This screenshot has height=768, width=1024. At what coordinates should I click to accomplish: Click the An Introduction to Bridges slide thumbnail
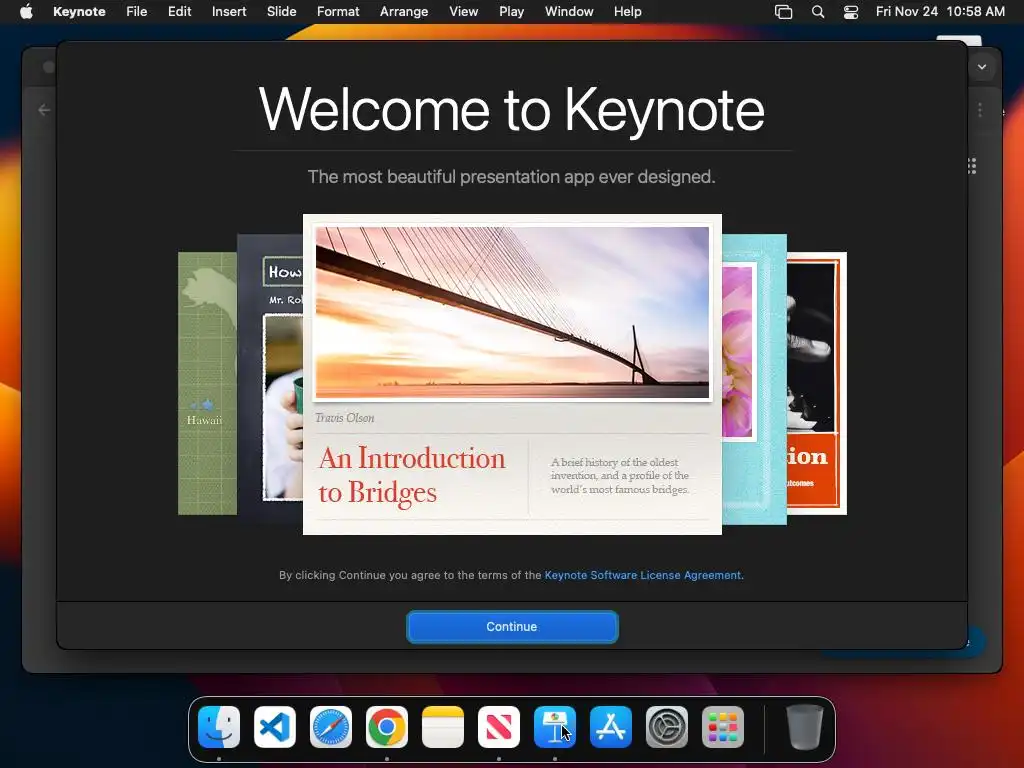pyautogui.click(x=512, y=374)
